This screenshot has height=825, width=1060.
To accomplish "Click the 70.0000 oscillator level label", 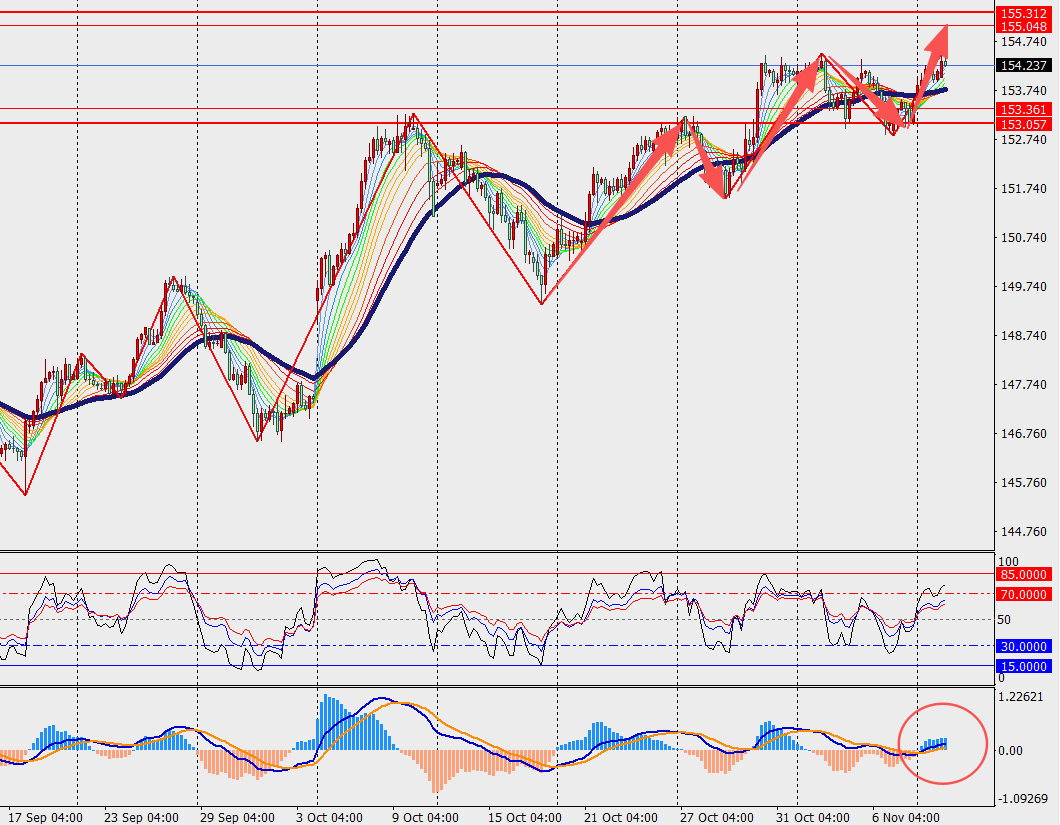I will (x=1023, y=594).
